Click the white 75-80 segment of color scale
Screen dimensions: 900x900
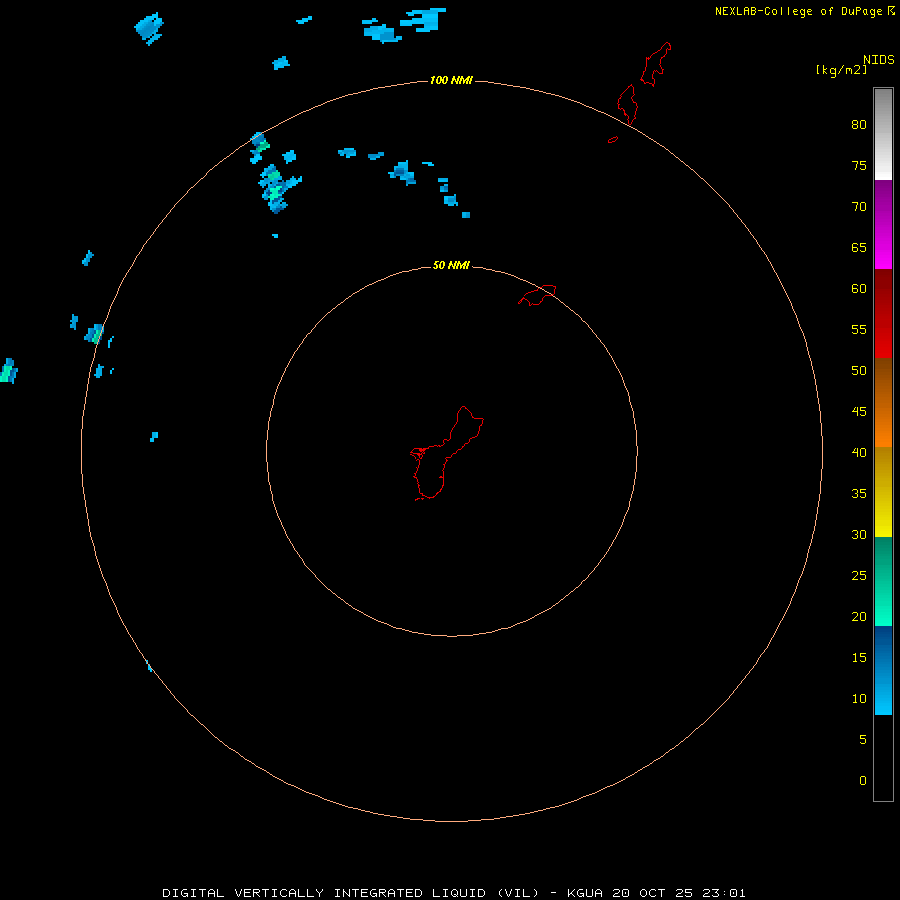(883, 134)
